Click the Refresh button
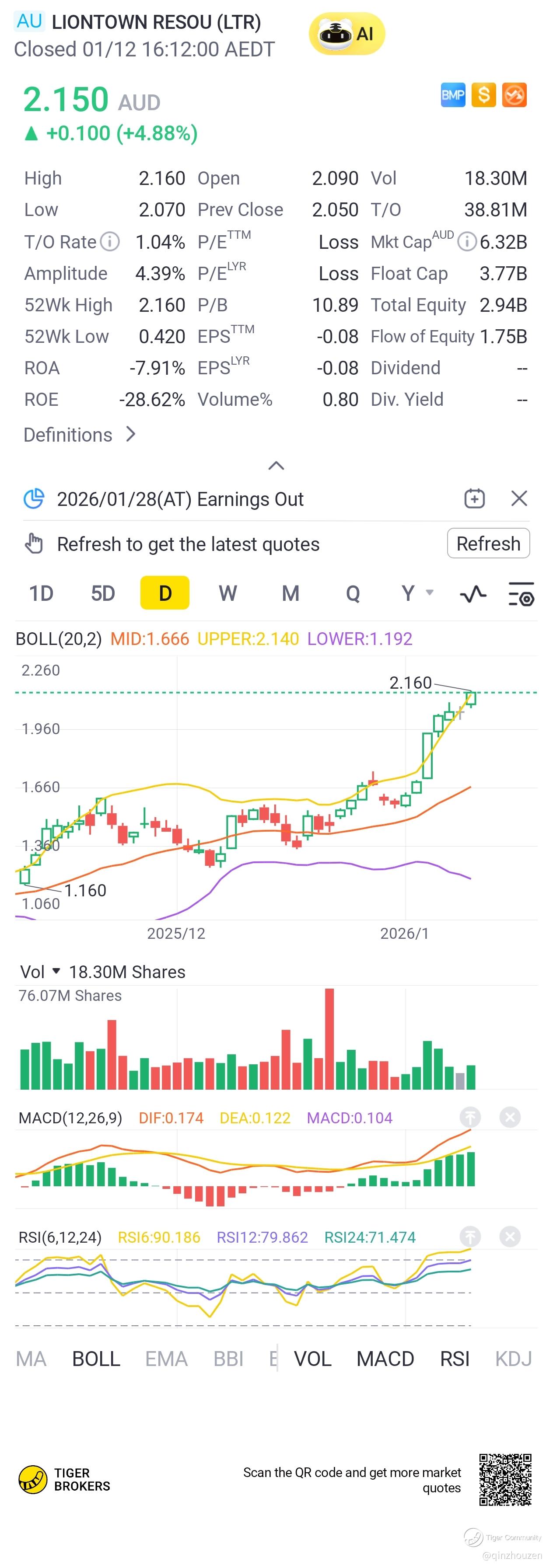Screen dimensions: 553x1568 pos(488,543)
